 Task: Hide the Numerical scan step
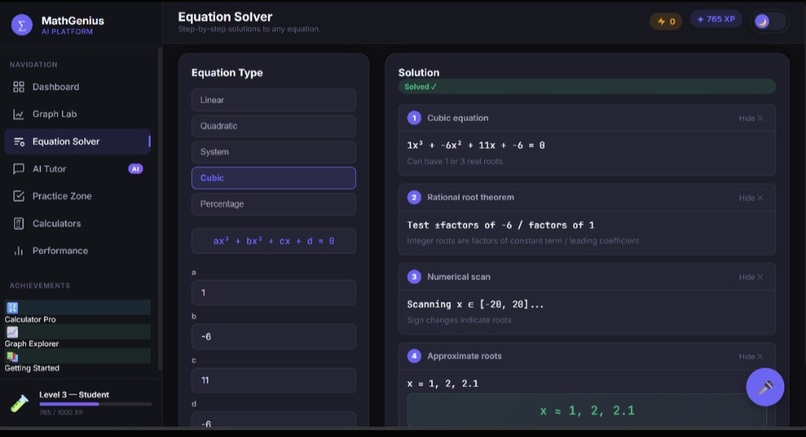coord(750,277)
